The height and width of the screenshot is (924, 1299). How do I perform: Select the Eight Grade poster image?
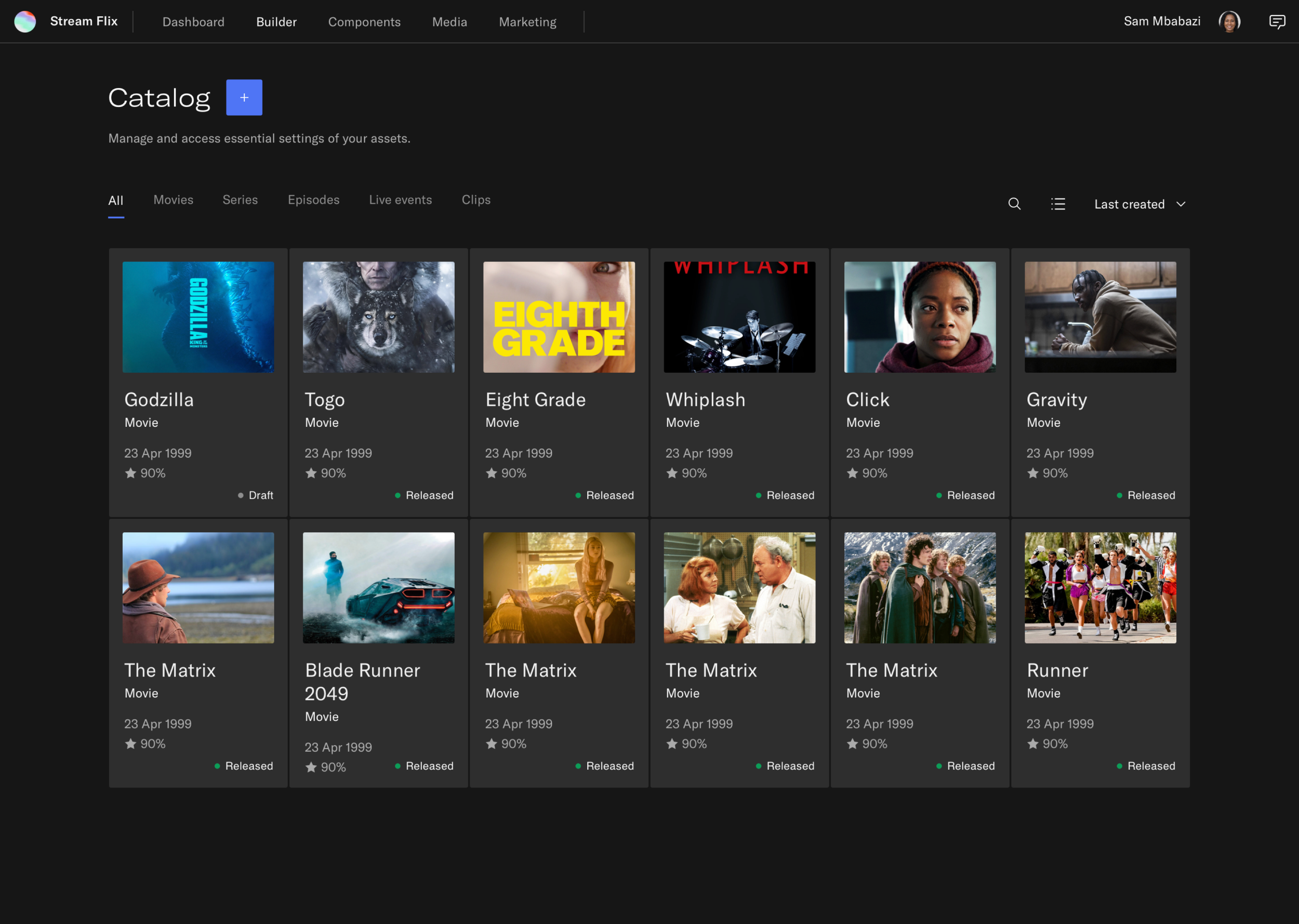[x=559, y=317]
